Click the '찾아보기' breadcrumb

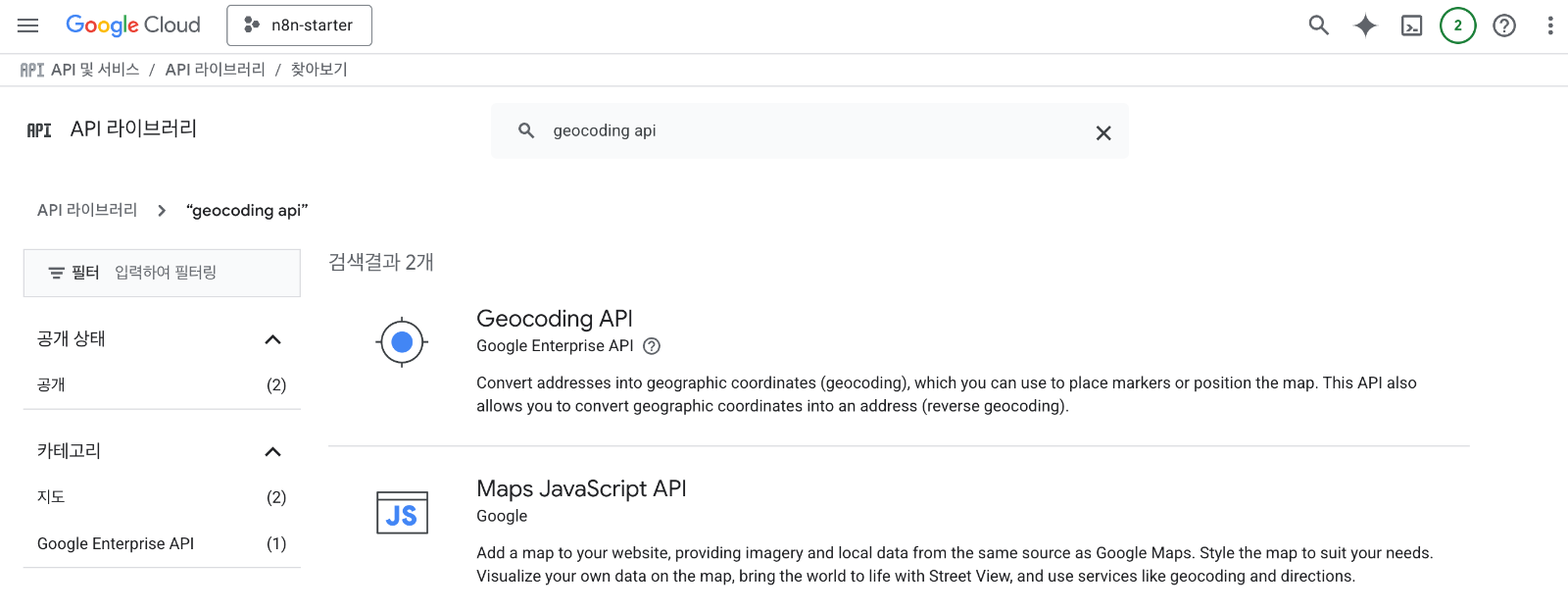pyautogui.click(x=318, y=70)
